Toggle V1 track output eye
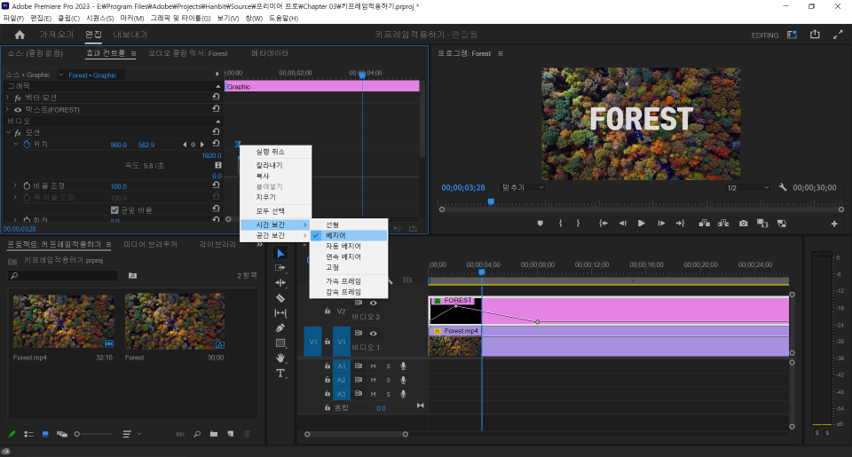 click(373, 333)
